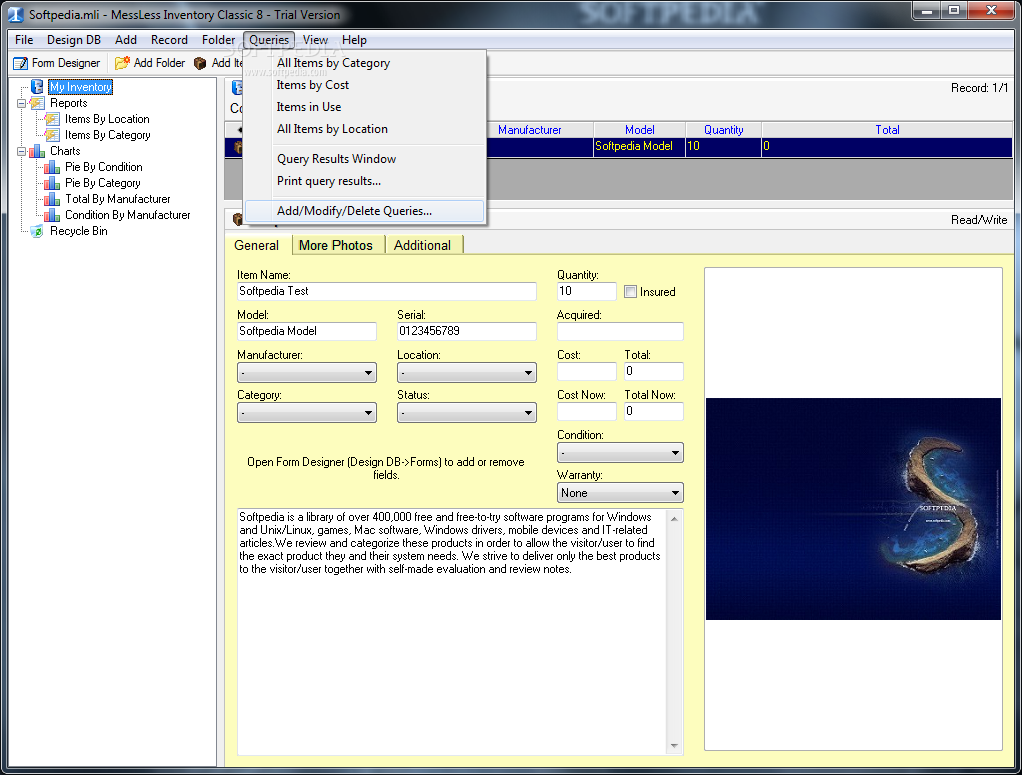Image resolution: width=1022 pixels, height=775 pixels.
Task: Click the Add Item box icon in toolbar
Action: tap(200, 63)
